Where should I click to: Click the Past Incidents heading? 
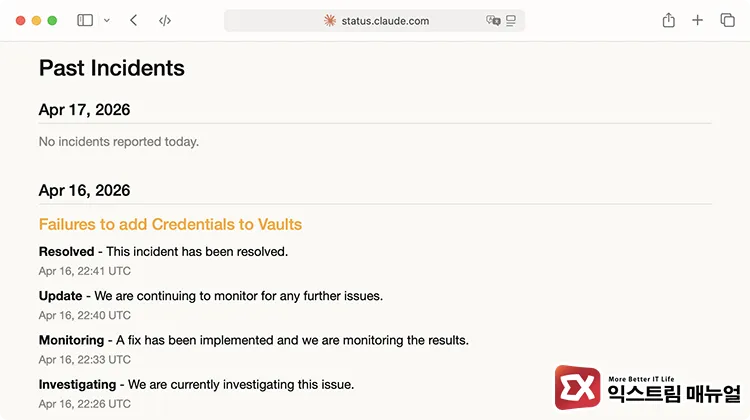pos(112,68)
